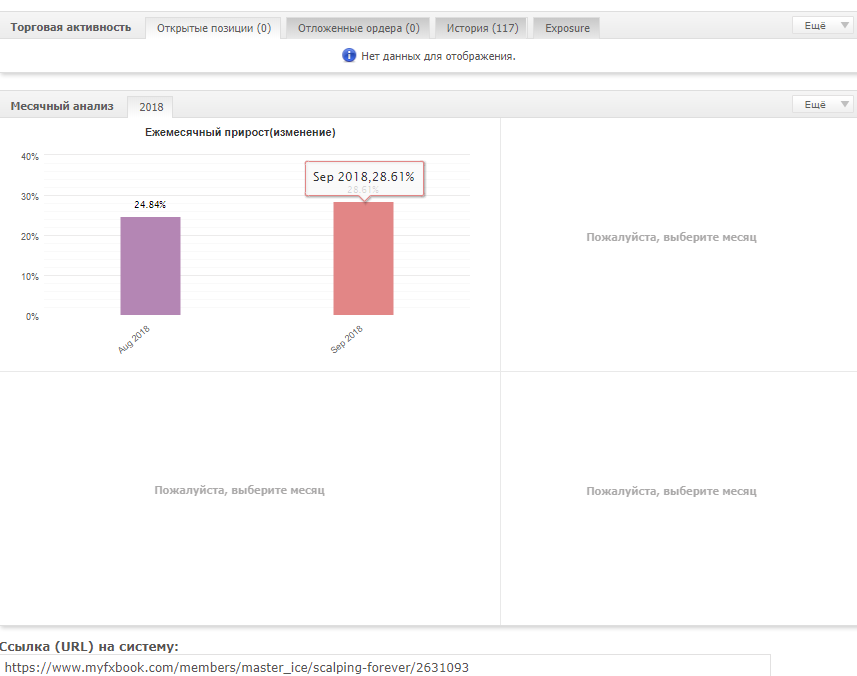Click the 20% axis label
Viewport: 857px width, 676px height.
click(30, 237)
